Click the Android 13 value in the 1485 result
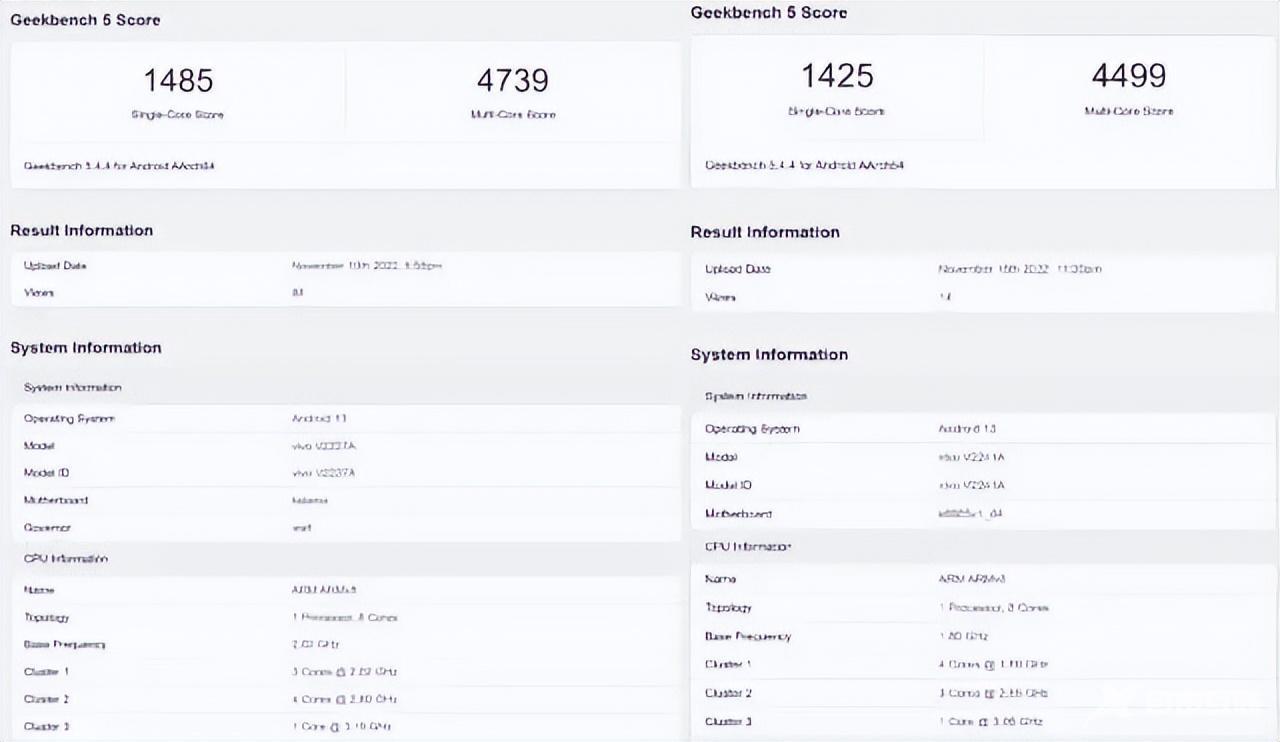Viewport: 1280px width, 742px height. (x=319, y=419)
